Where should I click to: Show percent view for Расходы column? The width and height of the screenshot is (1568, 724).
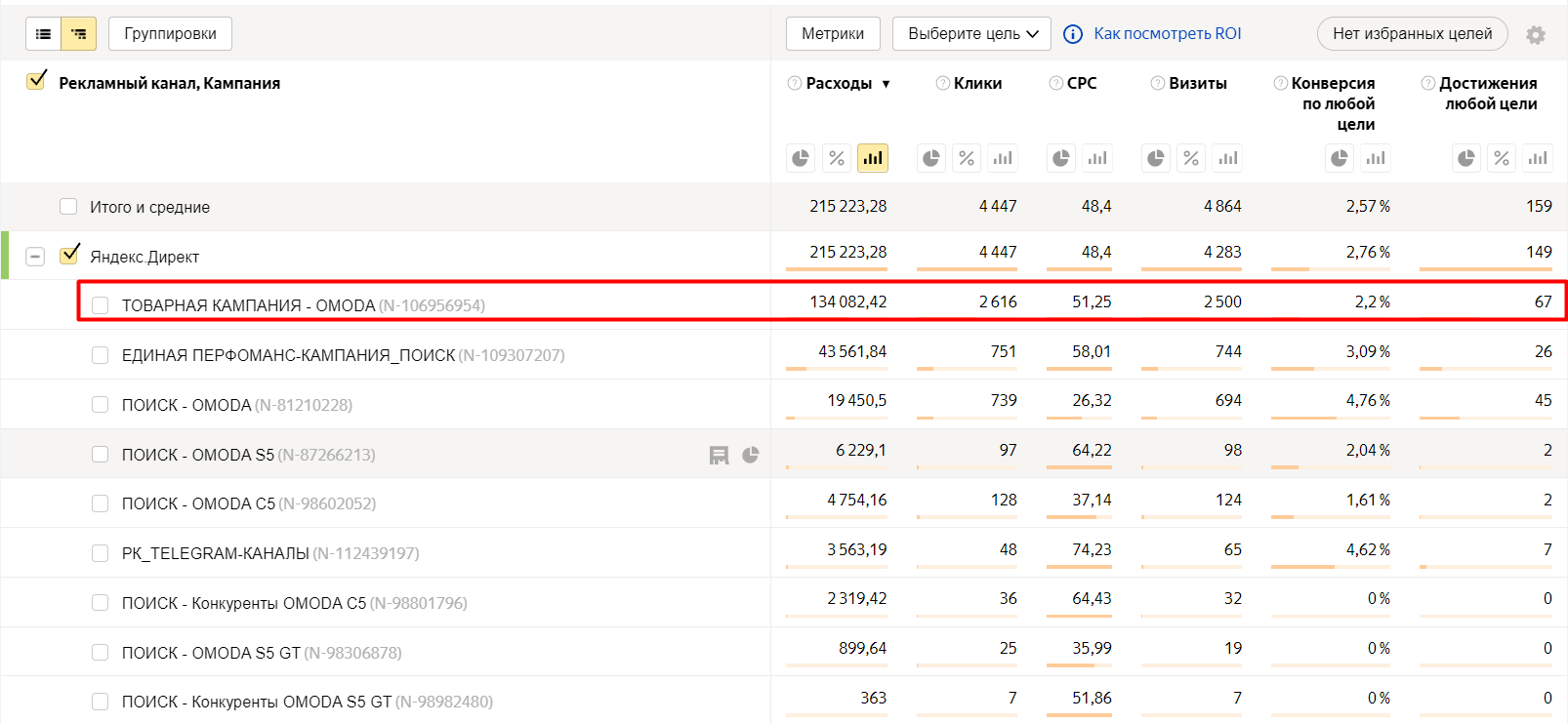pos(837,158)
